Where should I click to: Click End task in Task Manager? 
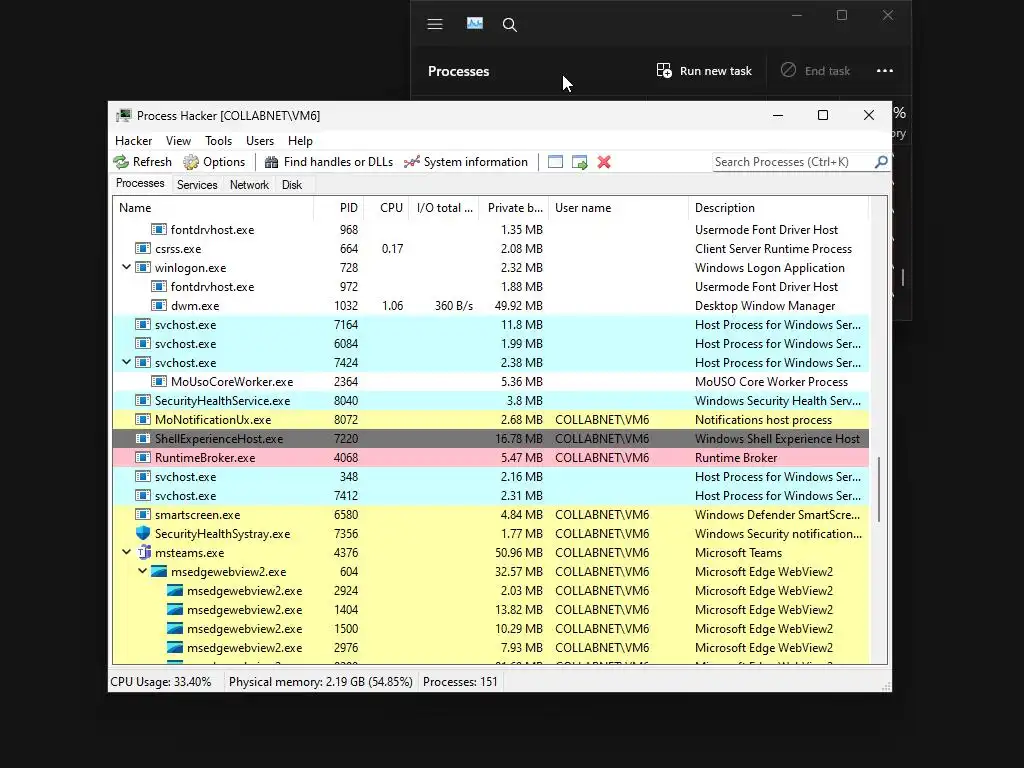816,71
